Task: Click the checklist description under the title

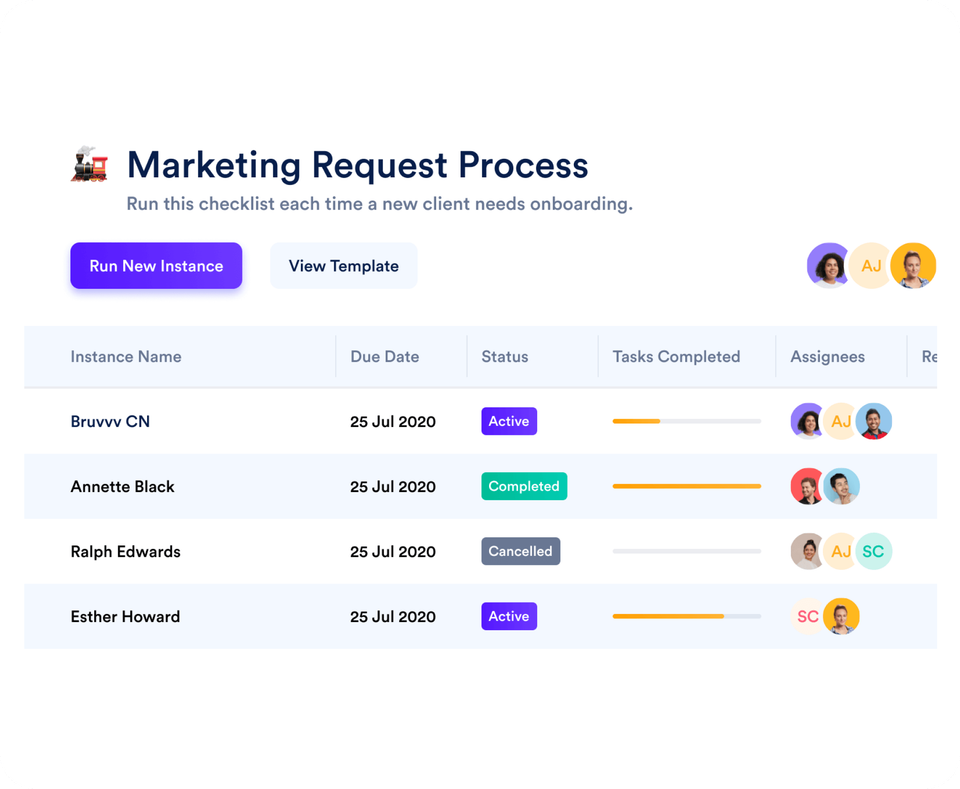Action: [x=380, y=203]
